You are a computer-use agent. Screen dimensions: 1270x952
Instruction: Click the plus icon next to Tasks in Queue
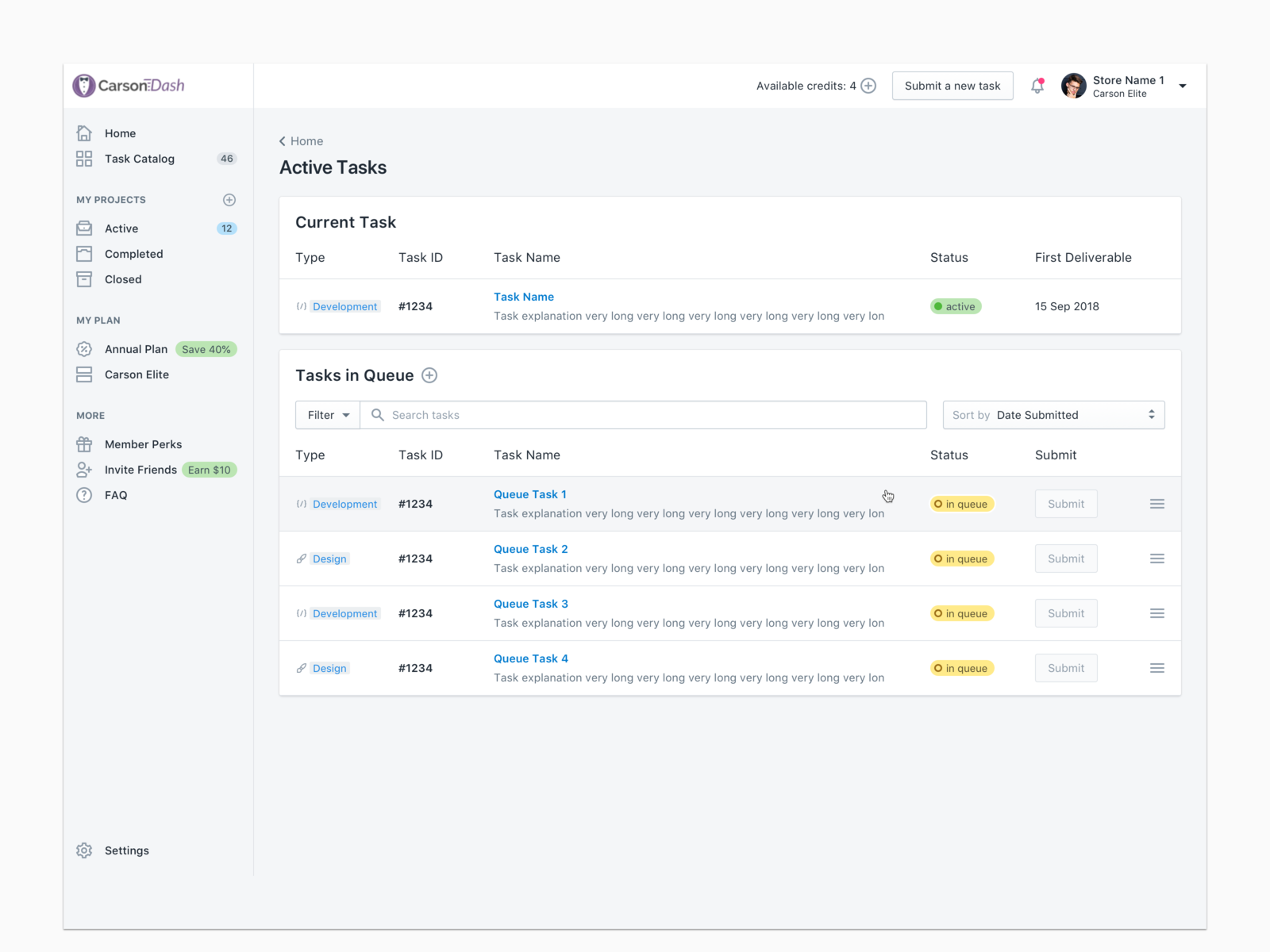click(x=429, y=375)
